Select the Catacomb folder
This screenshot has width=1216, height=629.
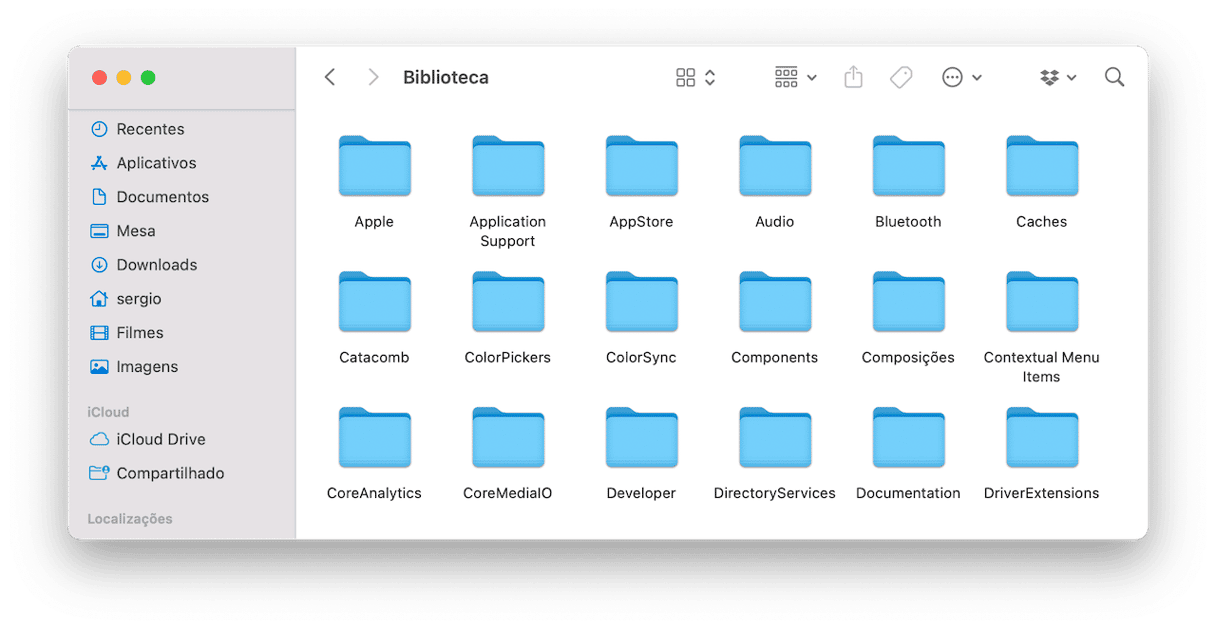(374, 302)
